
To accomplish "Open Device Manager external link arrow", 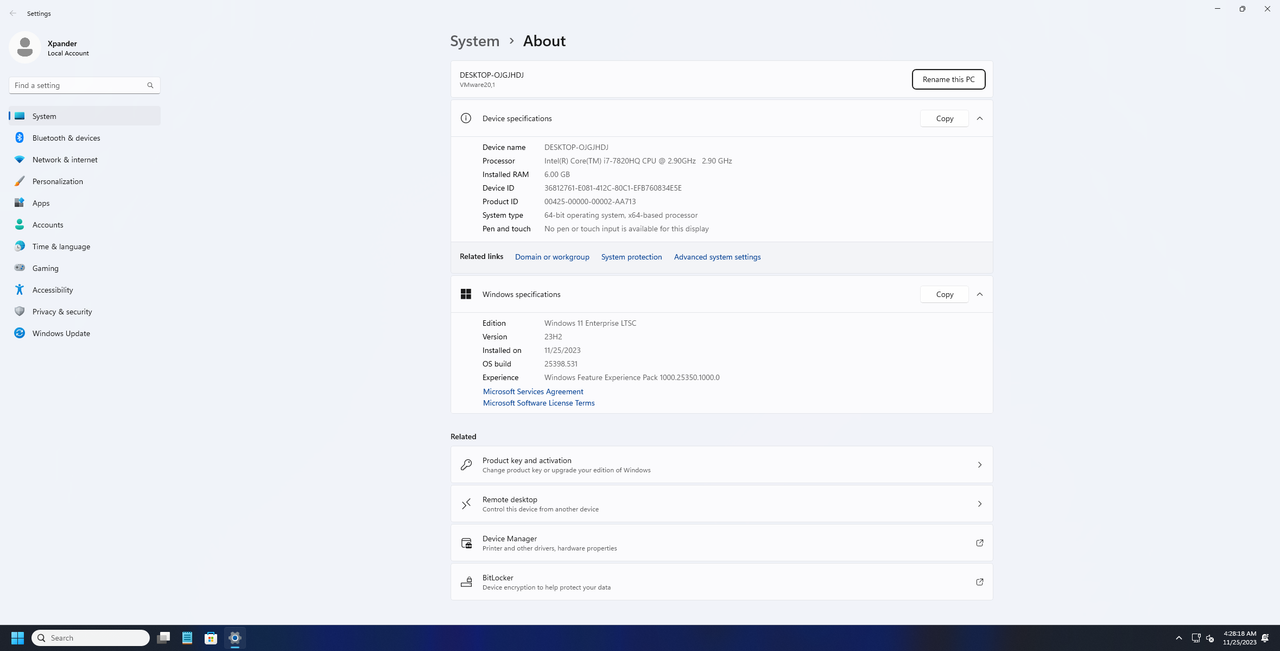I will point(980,543).
